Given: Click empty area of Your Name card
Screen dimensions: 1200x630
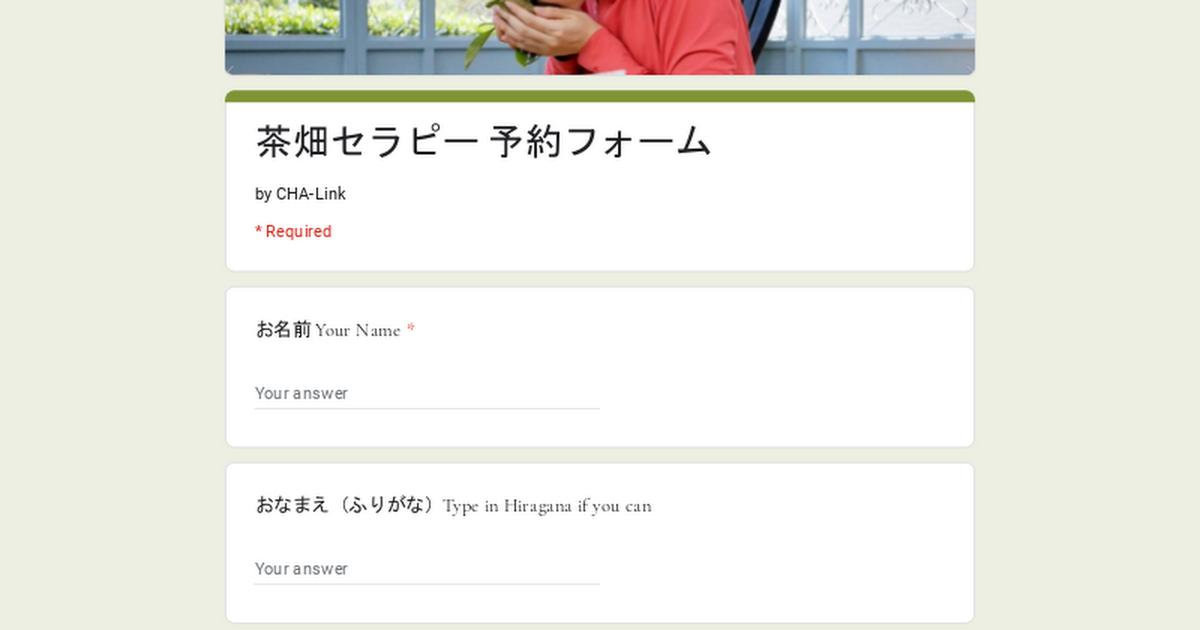Looking at the screenshot, I should click(790, 380).
